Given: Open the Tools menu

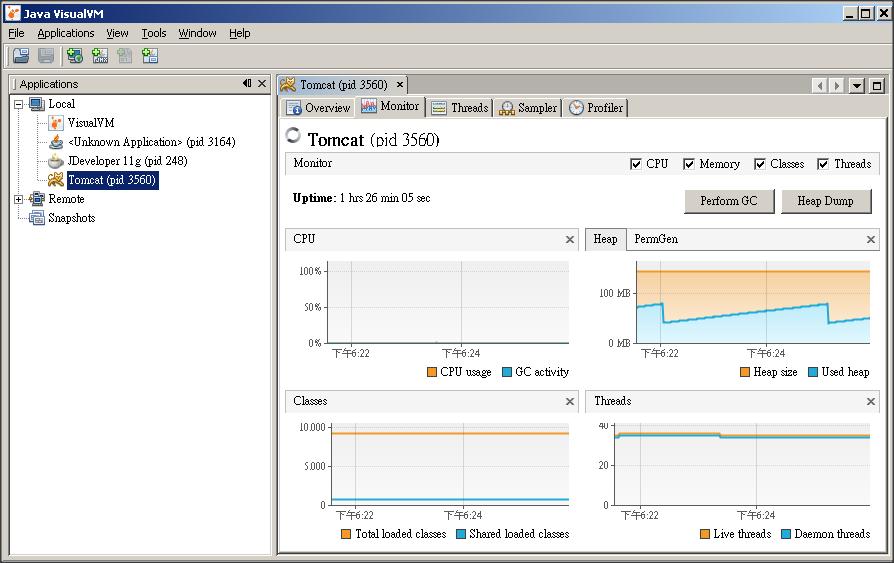Looking at the screenshot, I should pos(154,33).
